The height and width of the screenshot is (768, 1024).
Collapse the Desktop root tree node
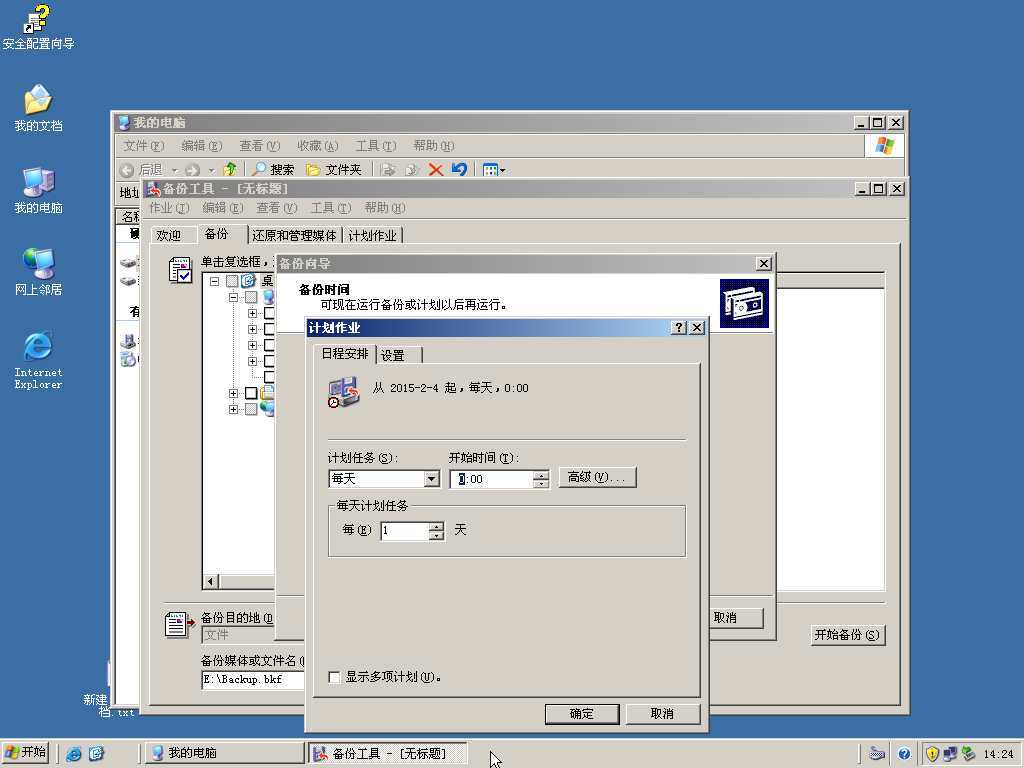click(x=214, y=281)
